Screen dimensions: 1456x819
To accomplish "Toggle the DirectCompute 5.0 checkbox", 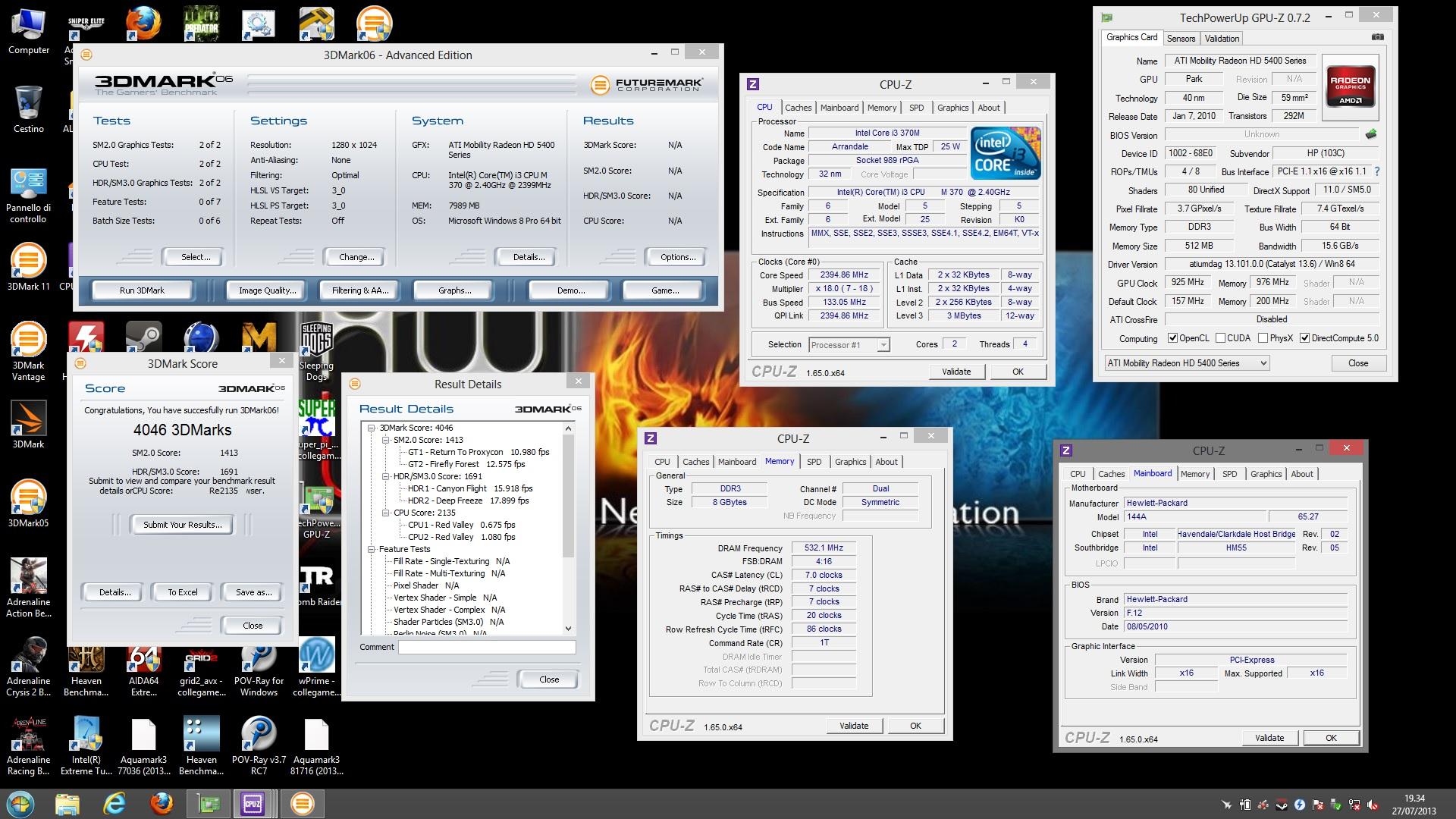I will [1305, 338].
